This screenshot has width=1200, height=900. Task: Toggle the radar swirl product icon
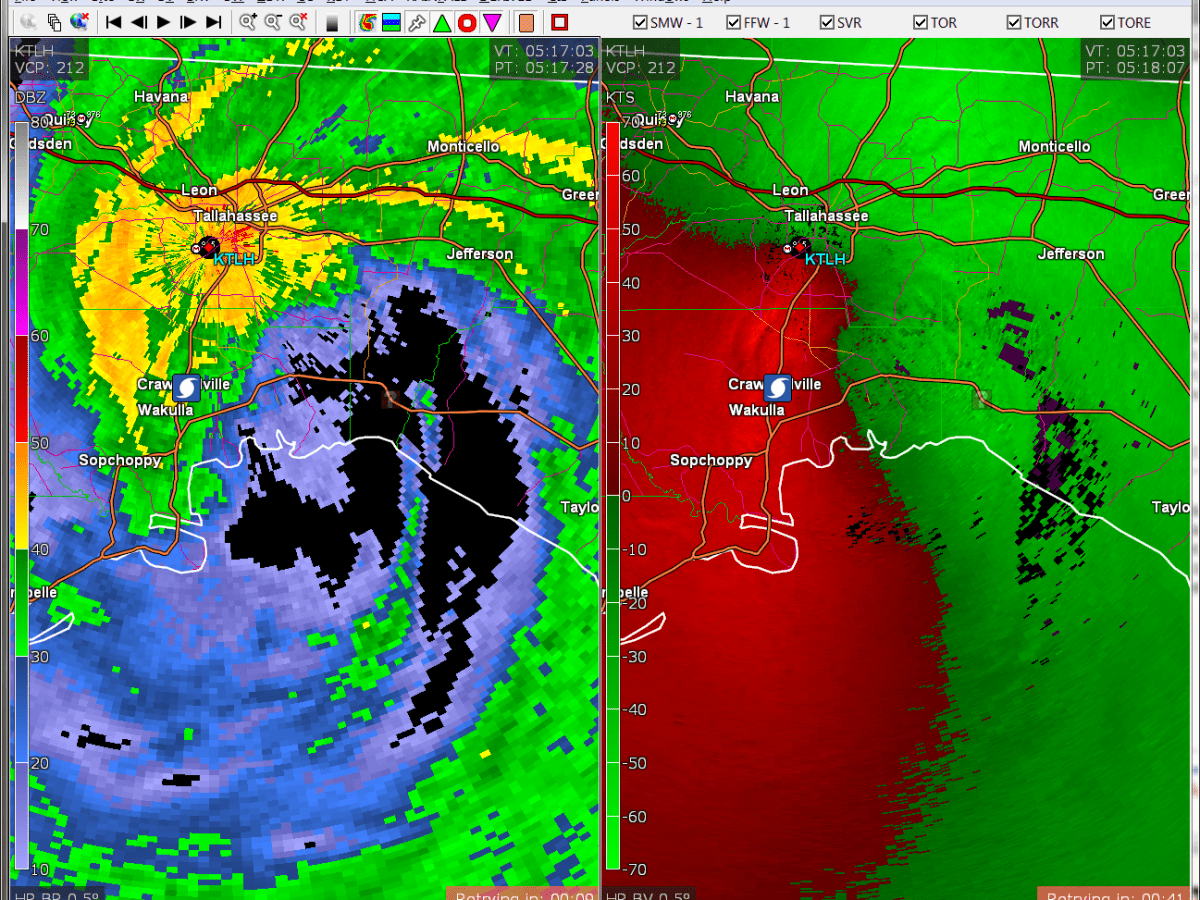(367, 22)
